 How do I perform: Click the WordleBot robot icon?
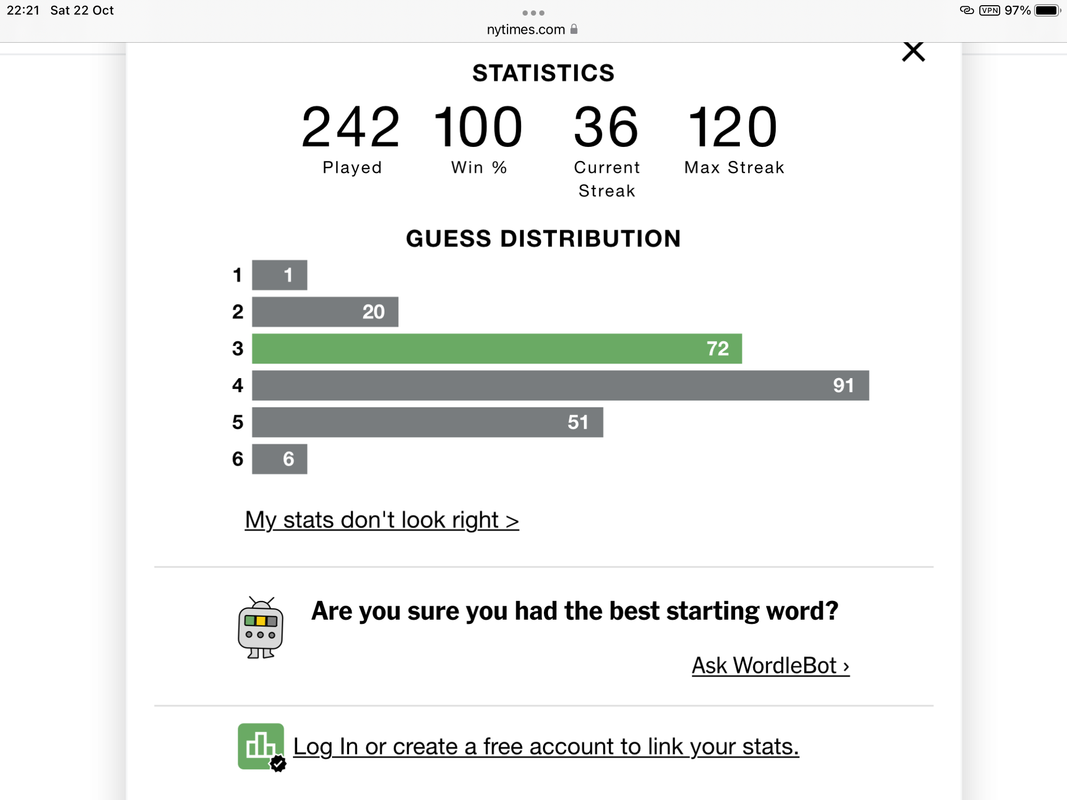click(x=261, y=628)
